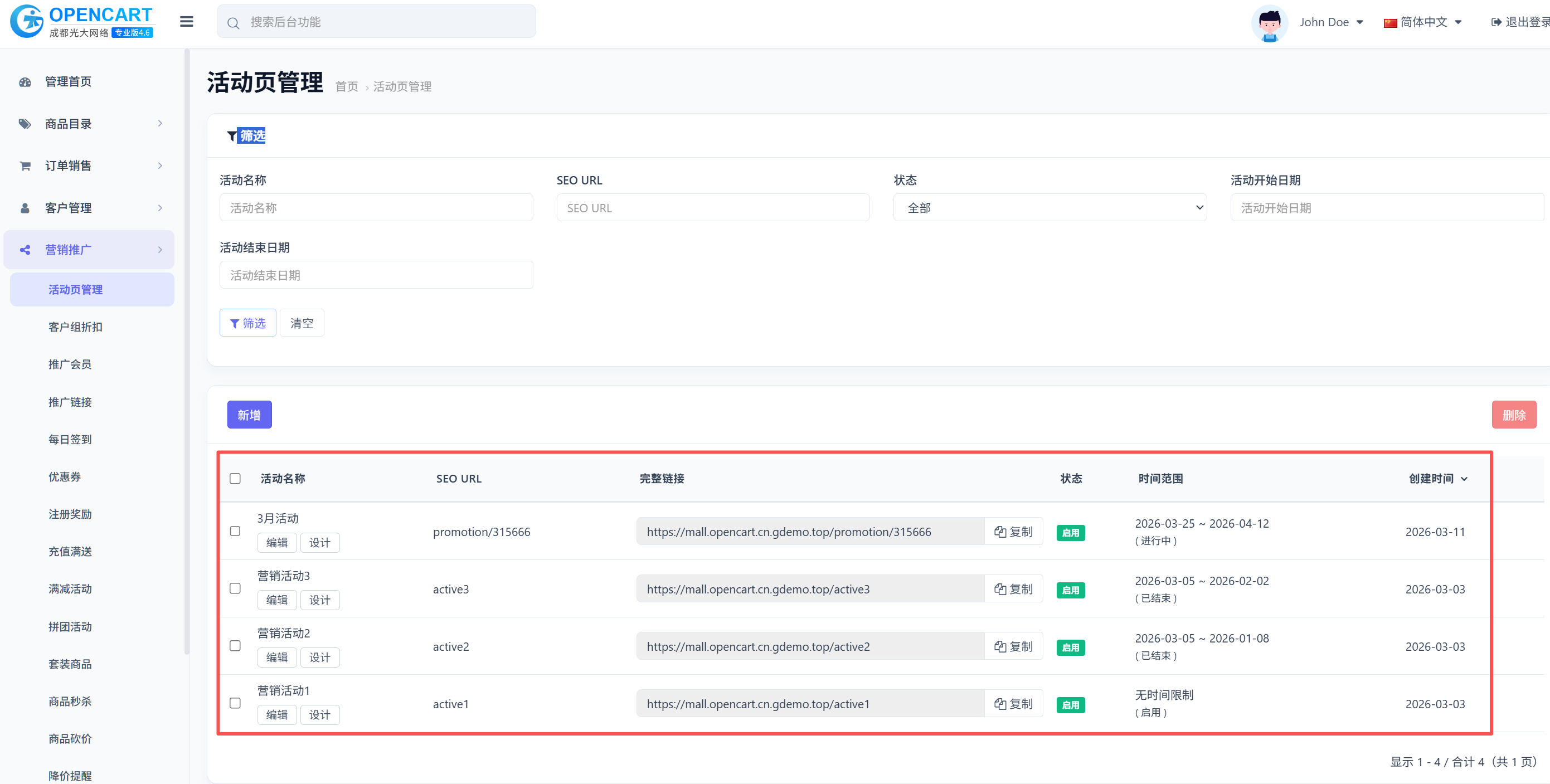Click the hamburger menu toggle icon

(187, 22)
